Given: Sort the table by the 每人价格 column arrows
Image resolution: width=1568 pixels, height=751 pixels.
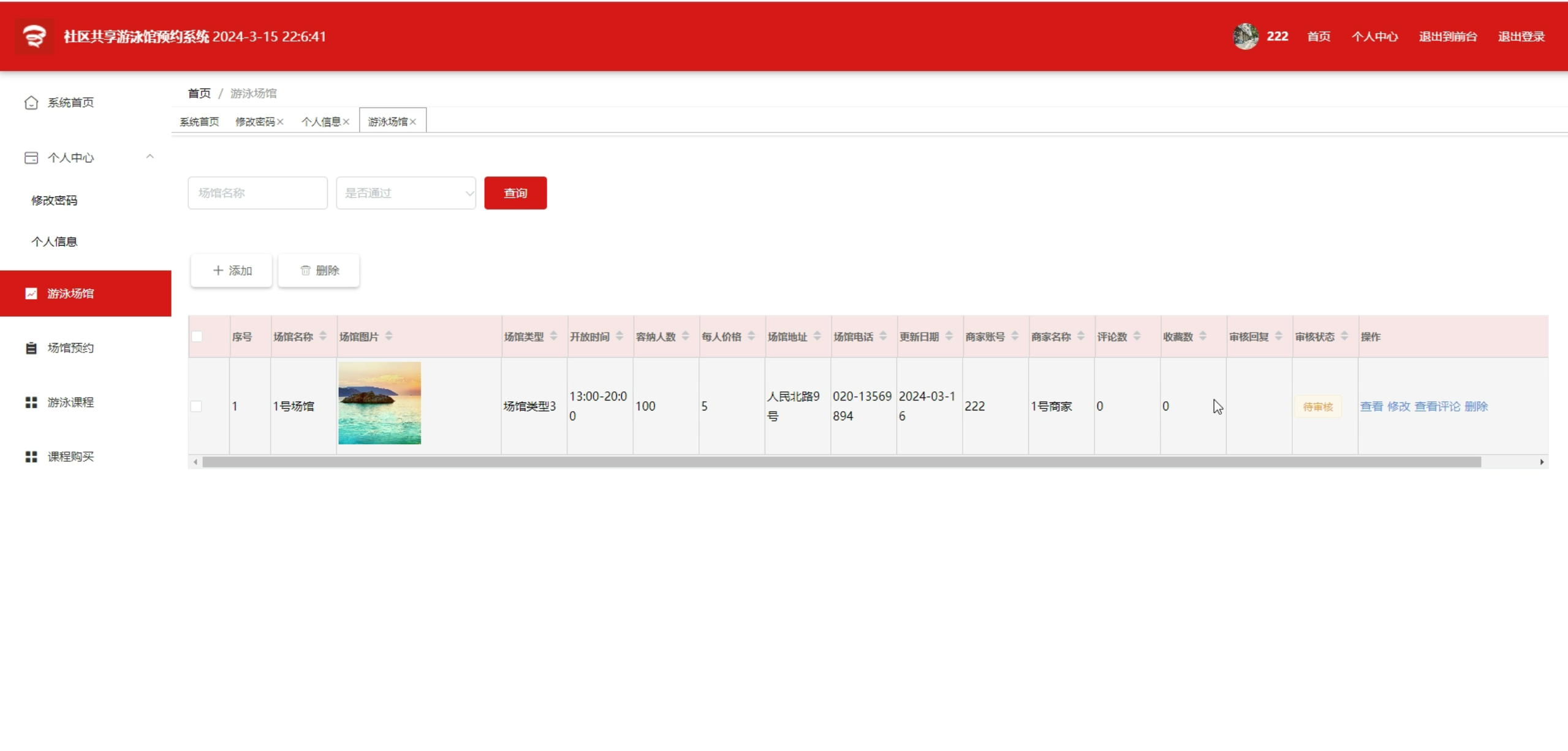Looking at the screenshot, I should pyautogui.click(x=751, y=336).
